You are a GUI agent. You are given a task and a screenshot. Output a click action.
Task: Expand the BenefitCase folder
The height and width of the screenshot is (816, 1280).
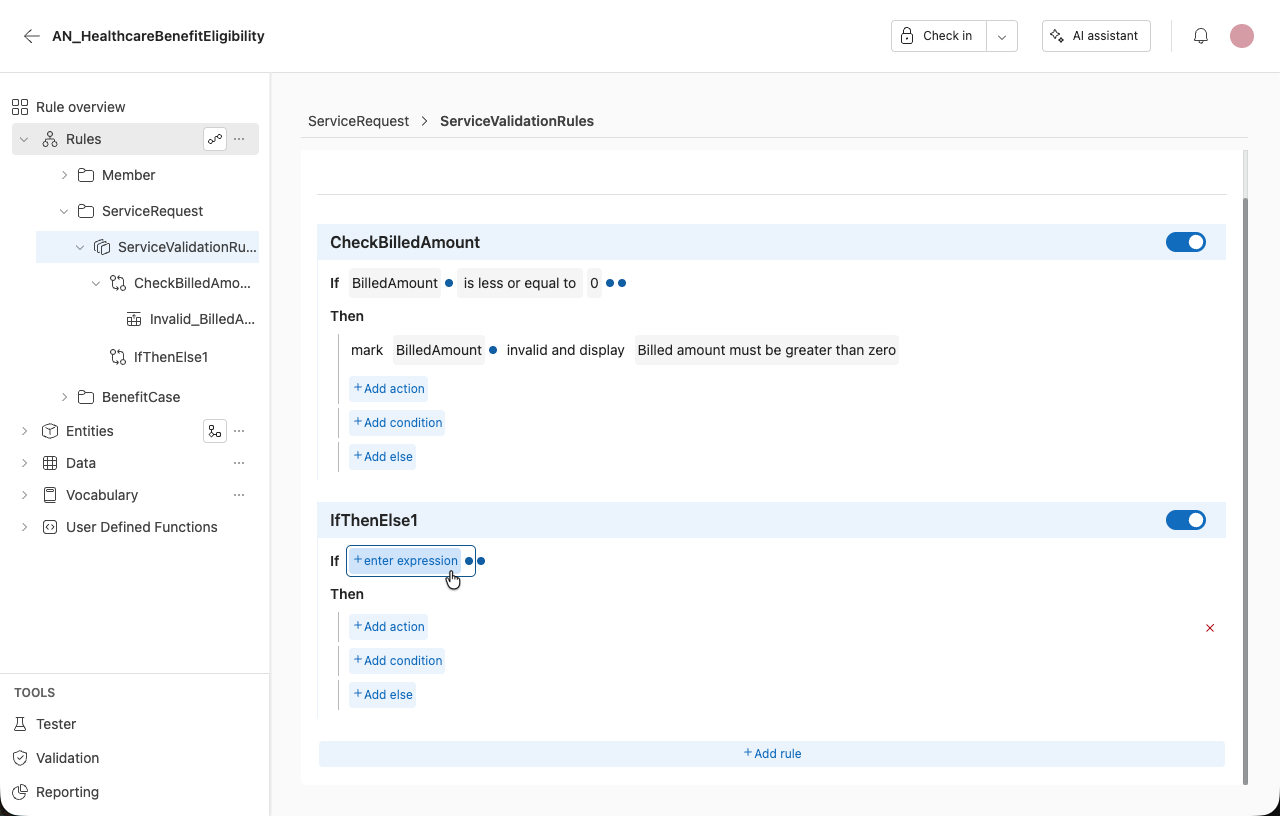tap(64, 397)
